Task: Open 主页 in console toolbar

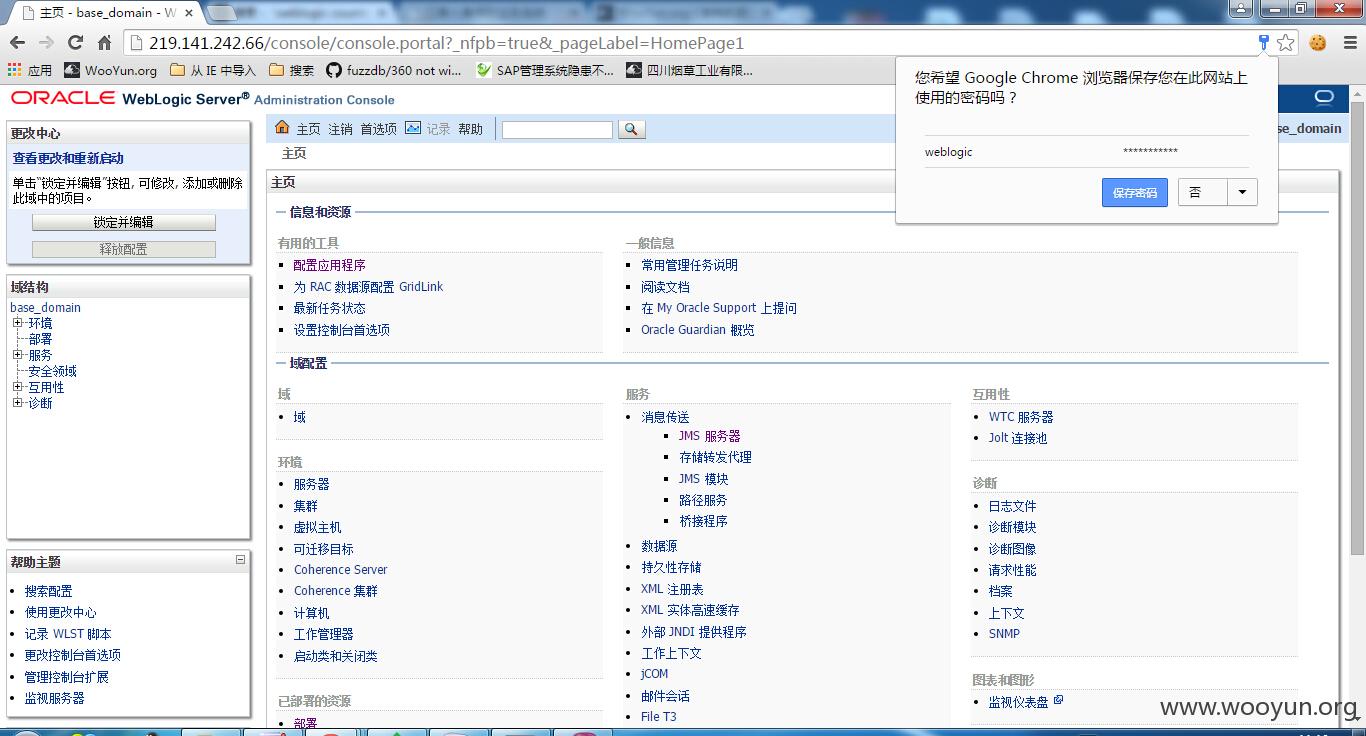Action: coord(308,129)
